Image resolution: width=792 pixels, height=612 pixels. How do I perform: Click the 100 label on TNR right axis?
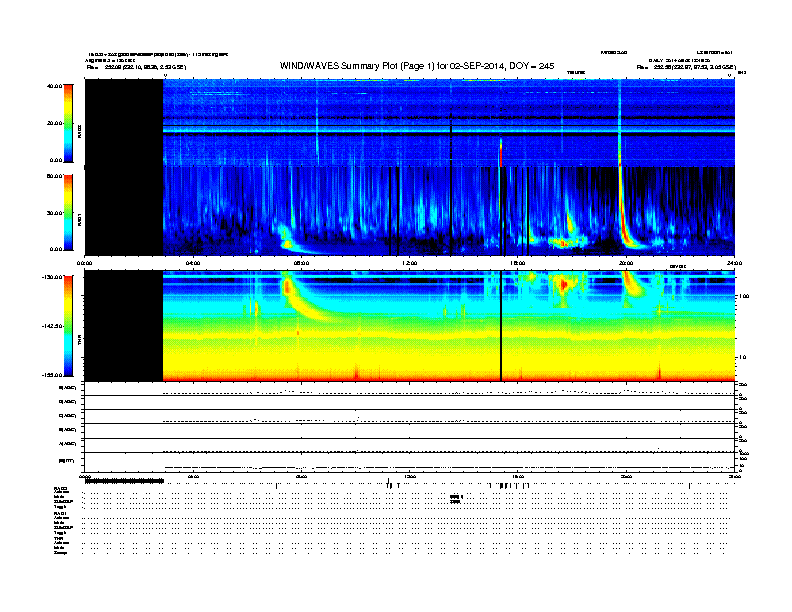pos(744,296)
